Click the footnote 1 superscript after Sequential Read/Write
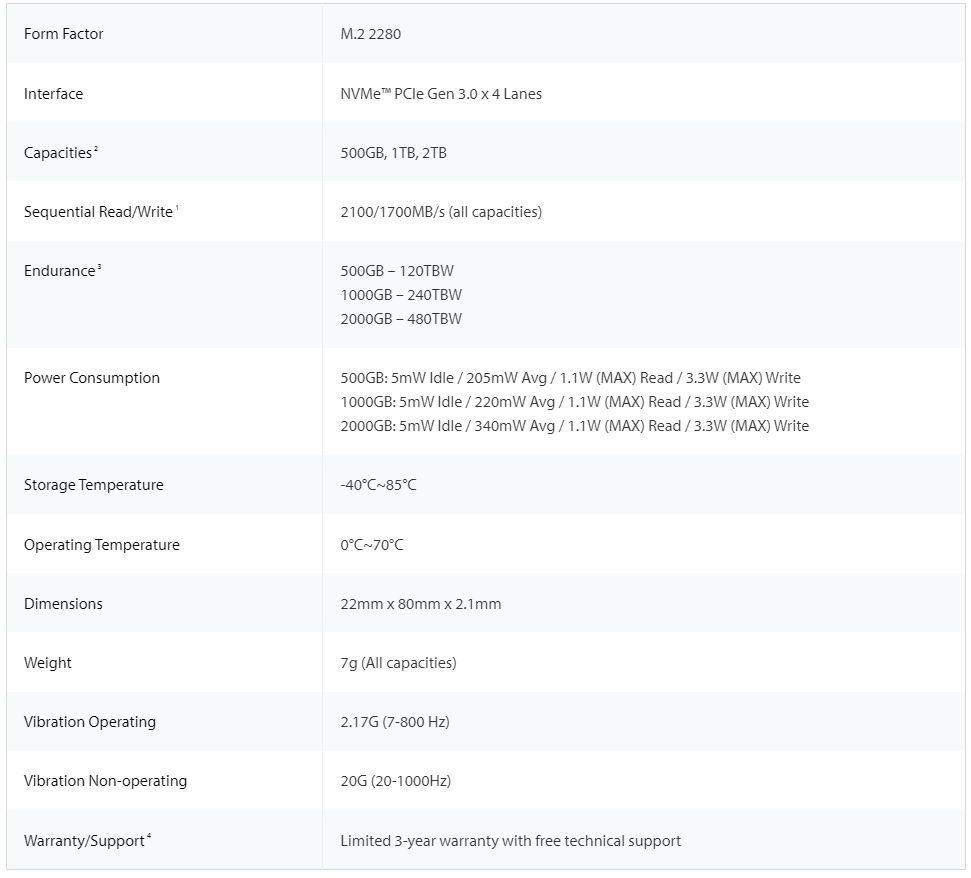Image resolution: width=971 pixels, height=878 pixels. 177,208
